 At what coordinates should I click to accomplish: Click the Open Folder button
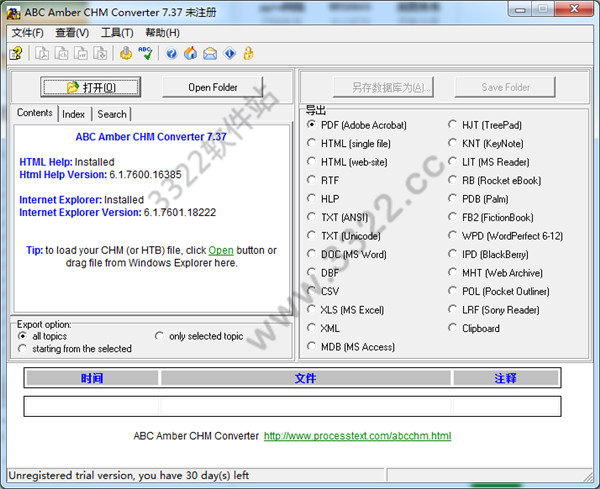[213, 87]
